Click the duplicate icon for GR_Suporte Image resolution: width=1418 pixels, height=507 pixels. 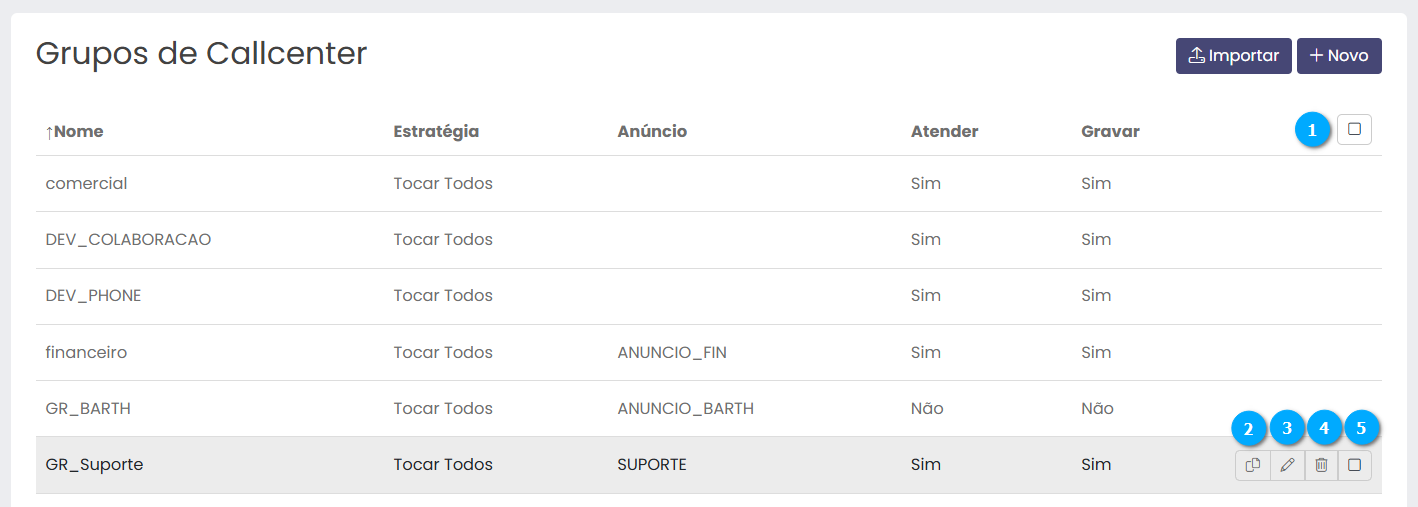coord(1252,465)
